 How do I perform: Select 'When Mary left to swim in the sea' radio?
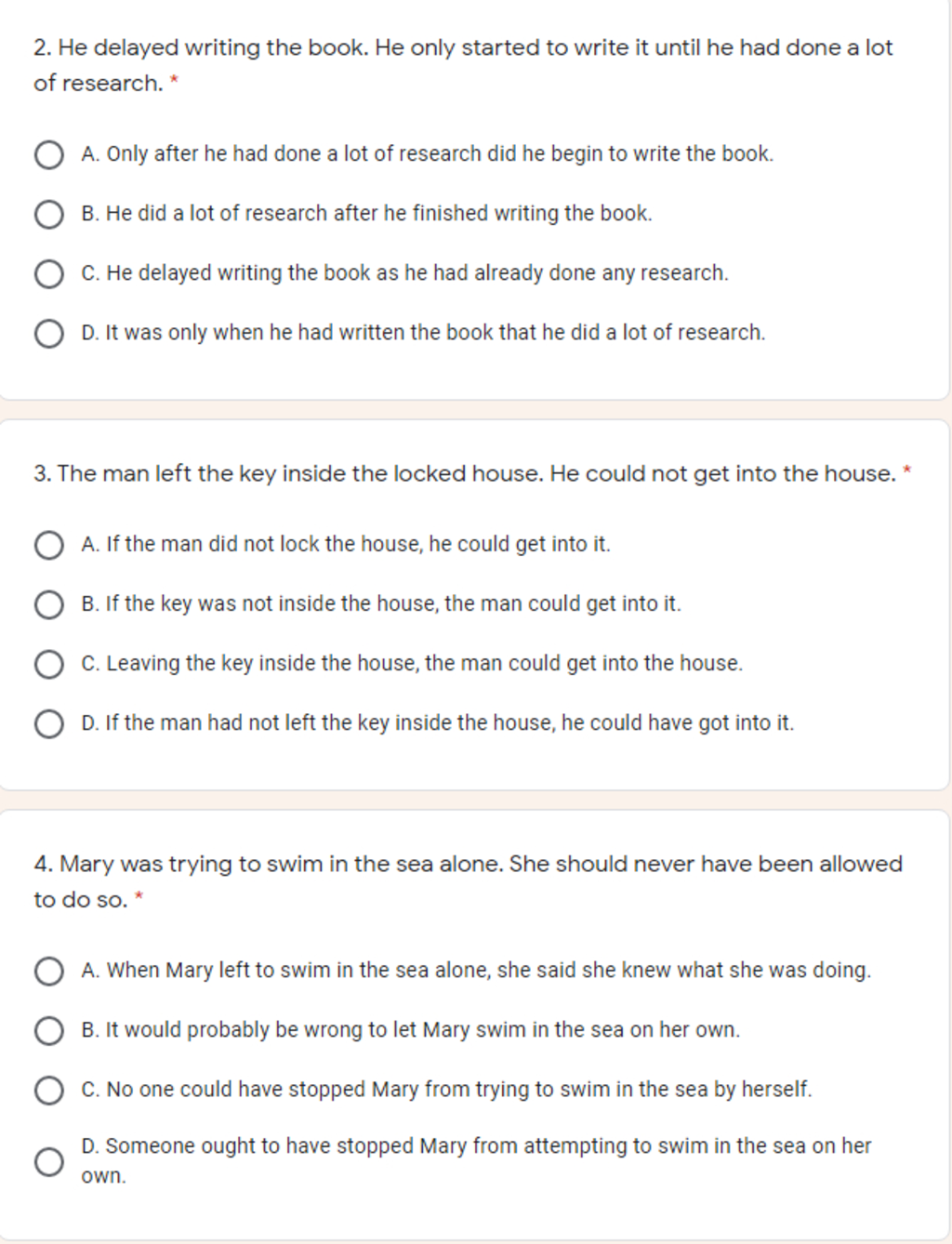pos(49,971)
